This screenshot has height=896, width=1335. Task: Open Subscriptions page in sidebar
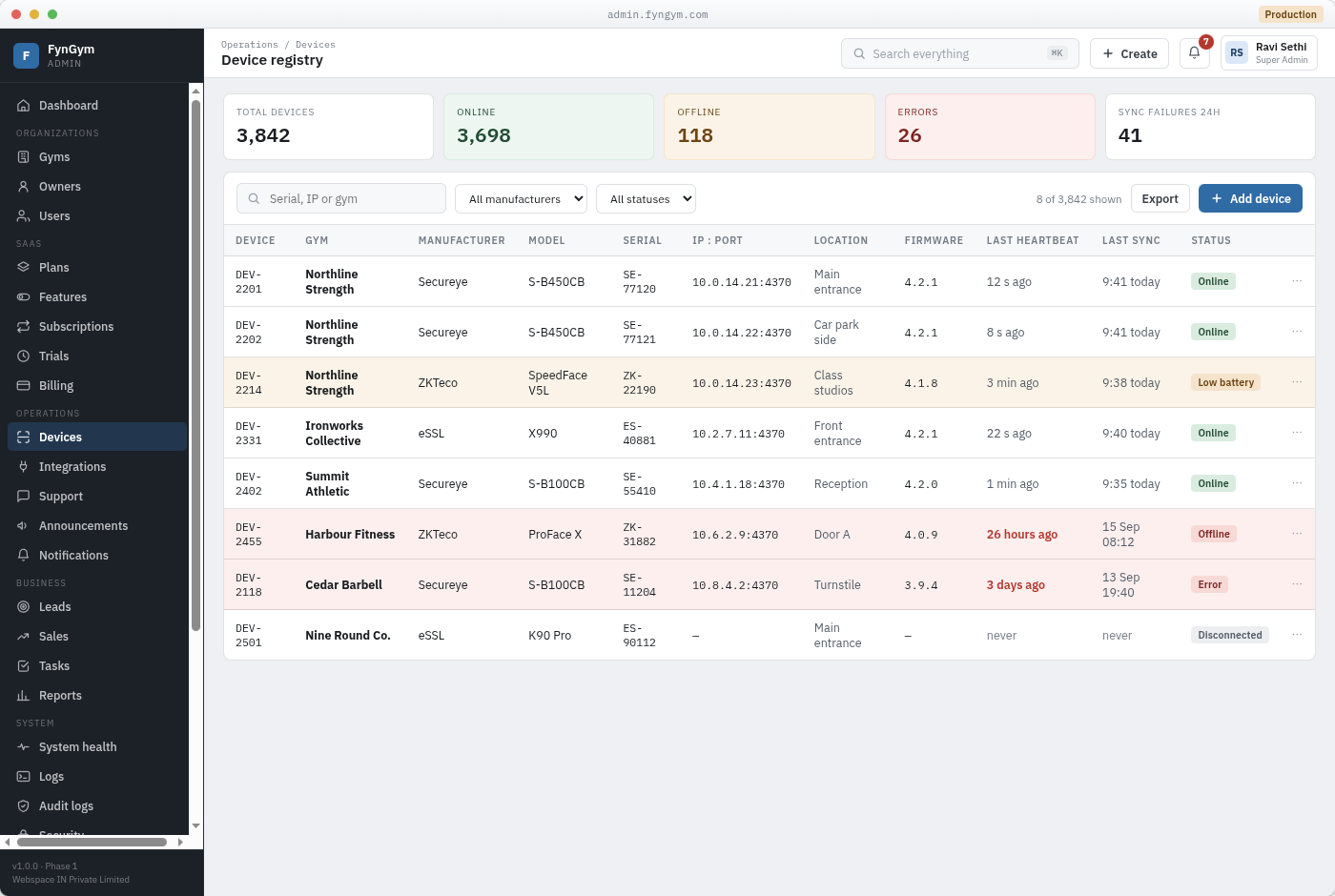(97, 327)
